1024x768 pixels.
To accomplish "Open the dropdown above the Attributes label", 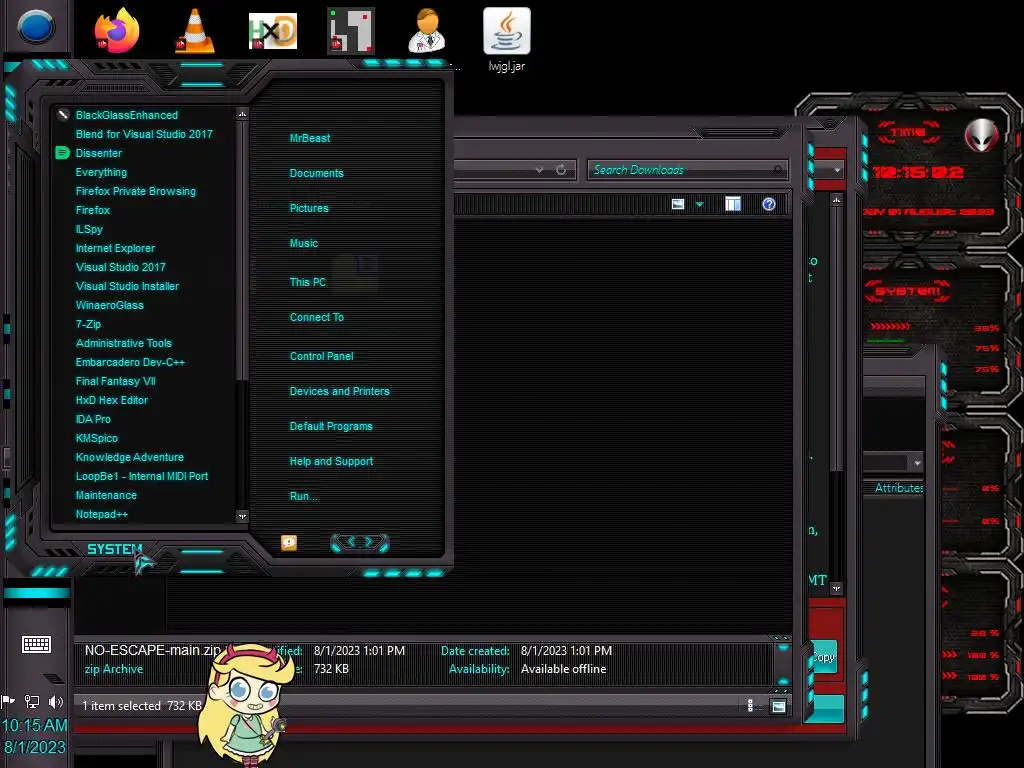I will [x=918, y=463].
